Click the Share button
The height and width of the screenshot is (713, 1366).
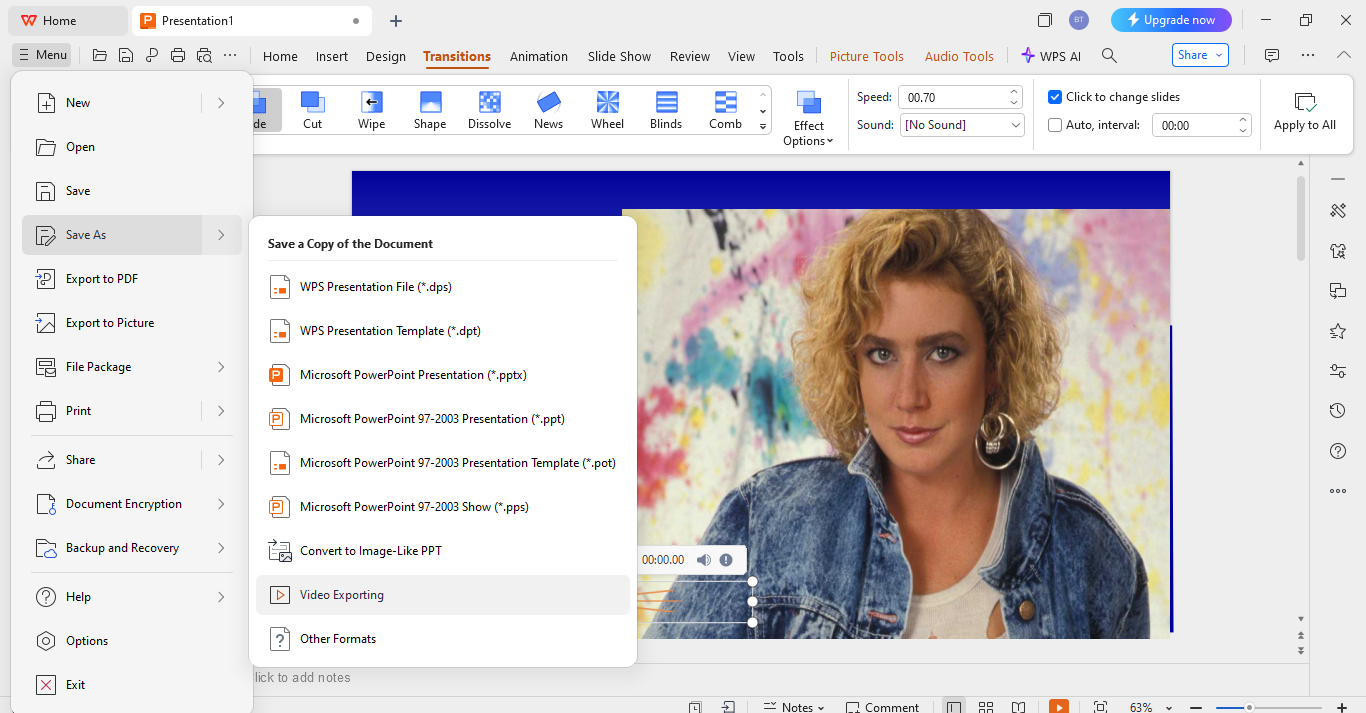pos(1201,56)
